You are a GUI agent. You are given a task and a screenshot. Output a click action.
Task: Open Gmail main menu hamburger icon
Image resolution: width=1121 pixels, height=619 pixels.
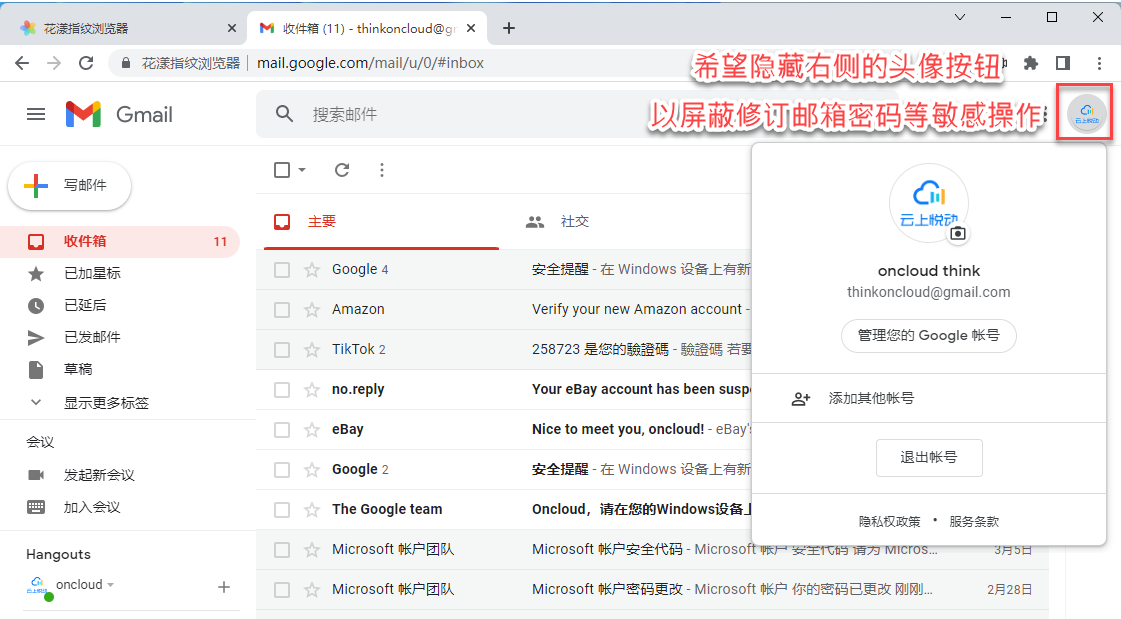pyautogui.click(x=36, y=114)
